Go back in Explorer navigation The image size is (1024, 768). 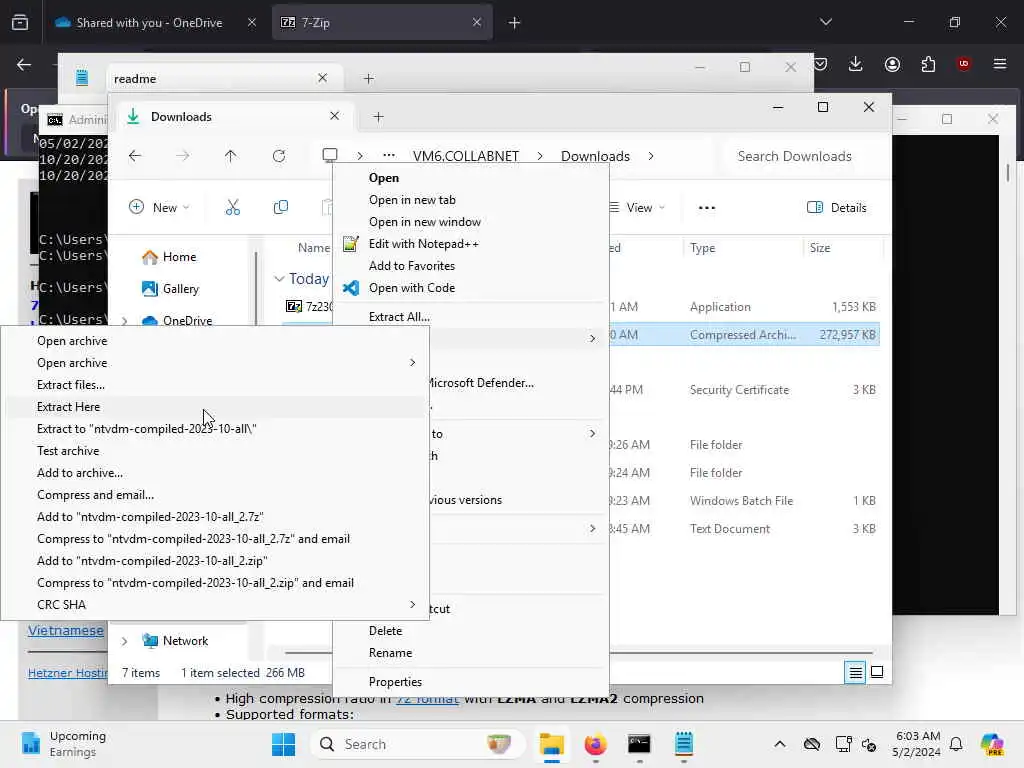pyautogui.click(x=135, y=156)
